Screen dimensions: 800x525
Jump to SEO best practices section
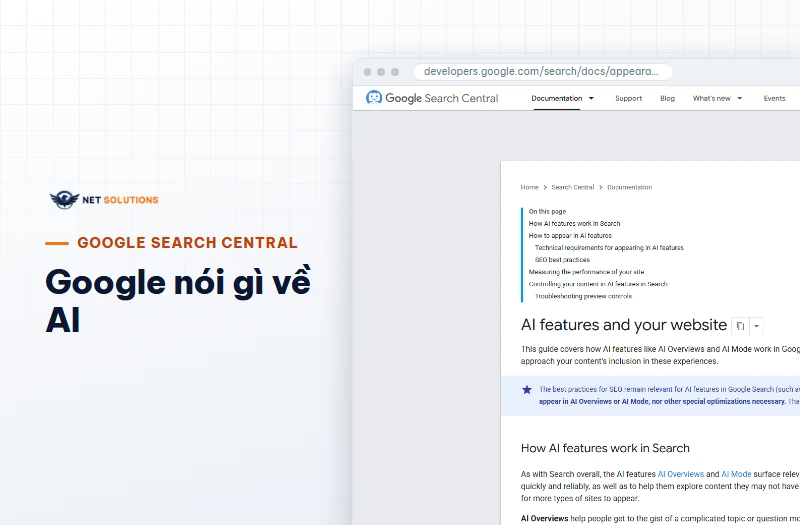[562, 260]
